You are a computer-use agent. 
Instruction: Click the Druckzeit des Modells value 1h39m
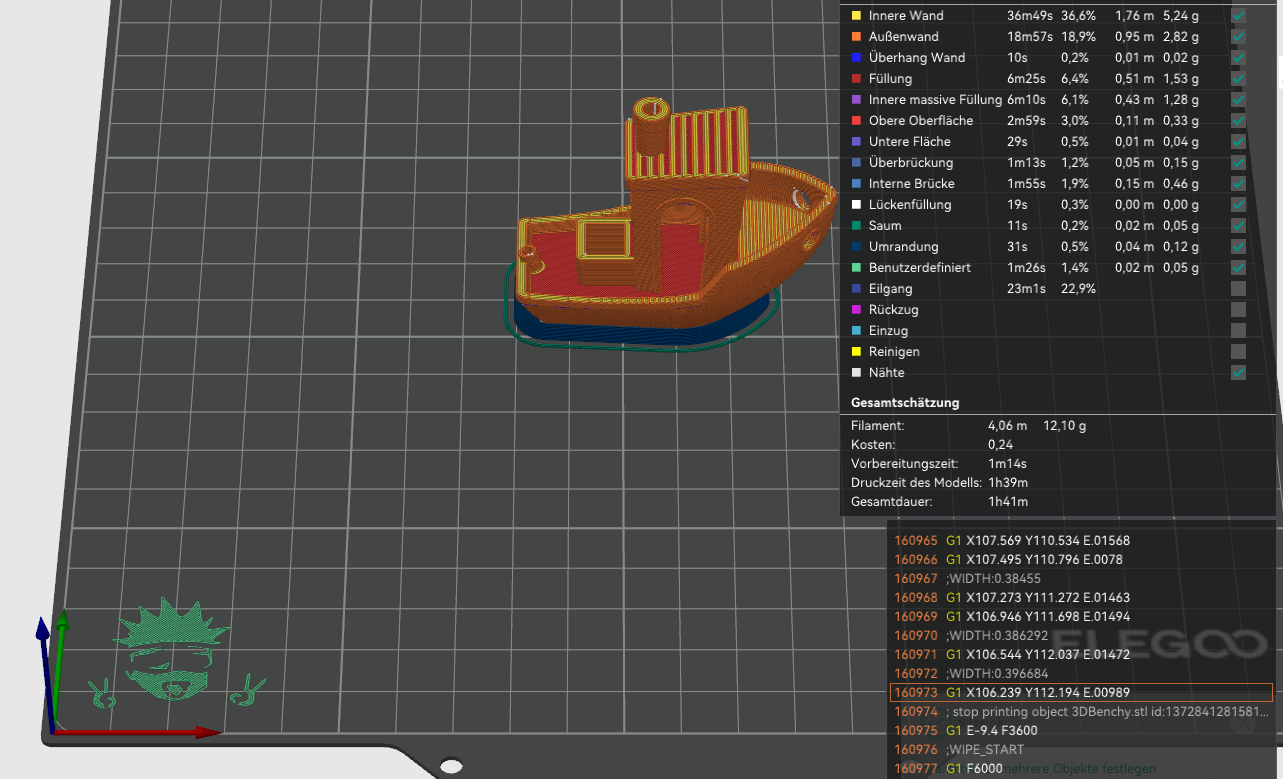click(x=1008, y=483)
